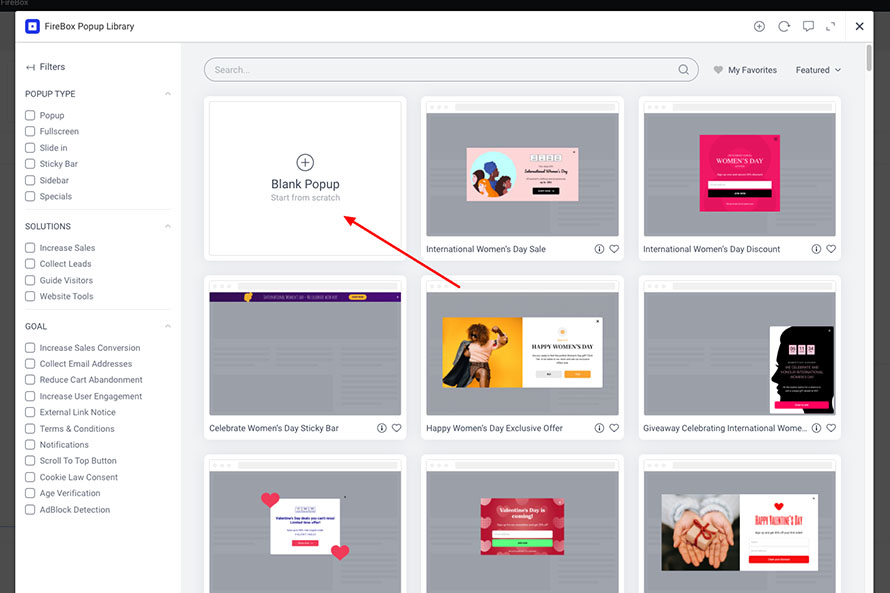Enable Specials filter
This screenshot has height=593, width=890.
[30, 196]
